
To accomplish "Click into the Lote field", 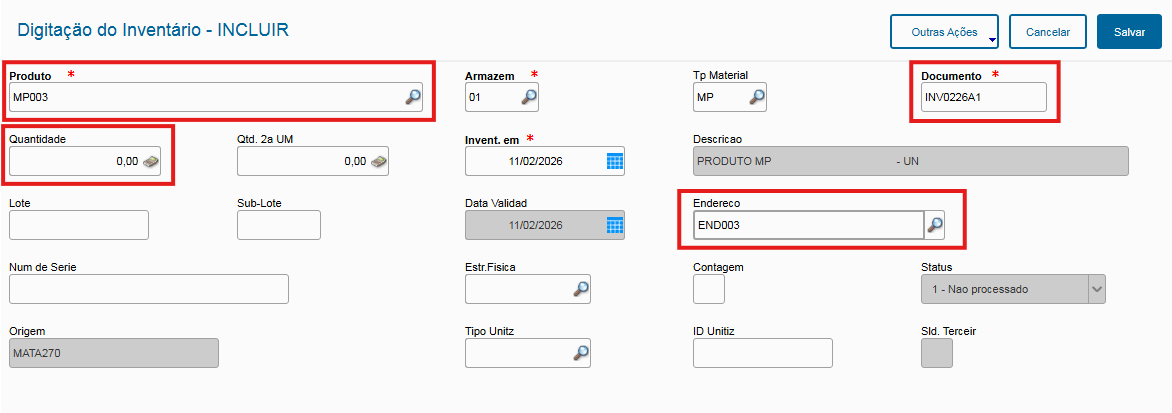I will click(x=79, y=225).
